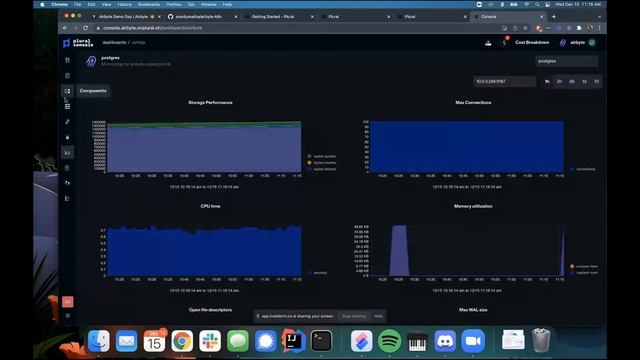640x360 pixels.
Task: Open Terminal from the dock
Action: click(321, 341)
